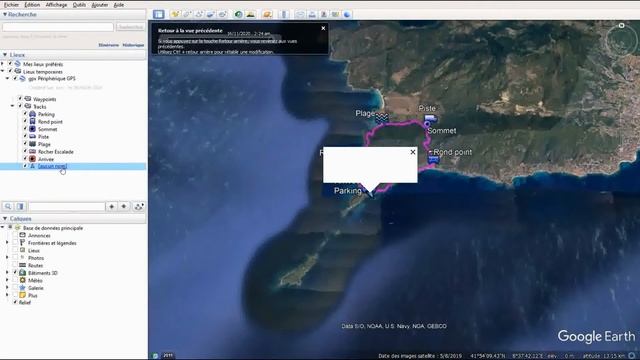Click the print toolbar icon
The image size is (640, 360).
pos(312,14)
